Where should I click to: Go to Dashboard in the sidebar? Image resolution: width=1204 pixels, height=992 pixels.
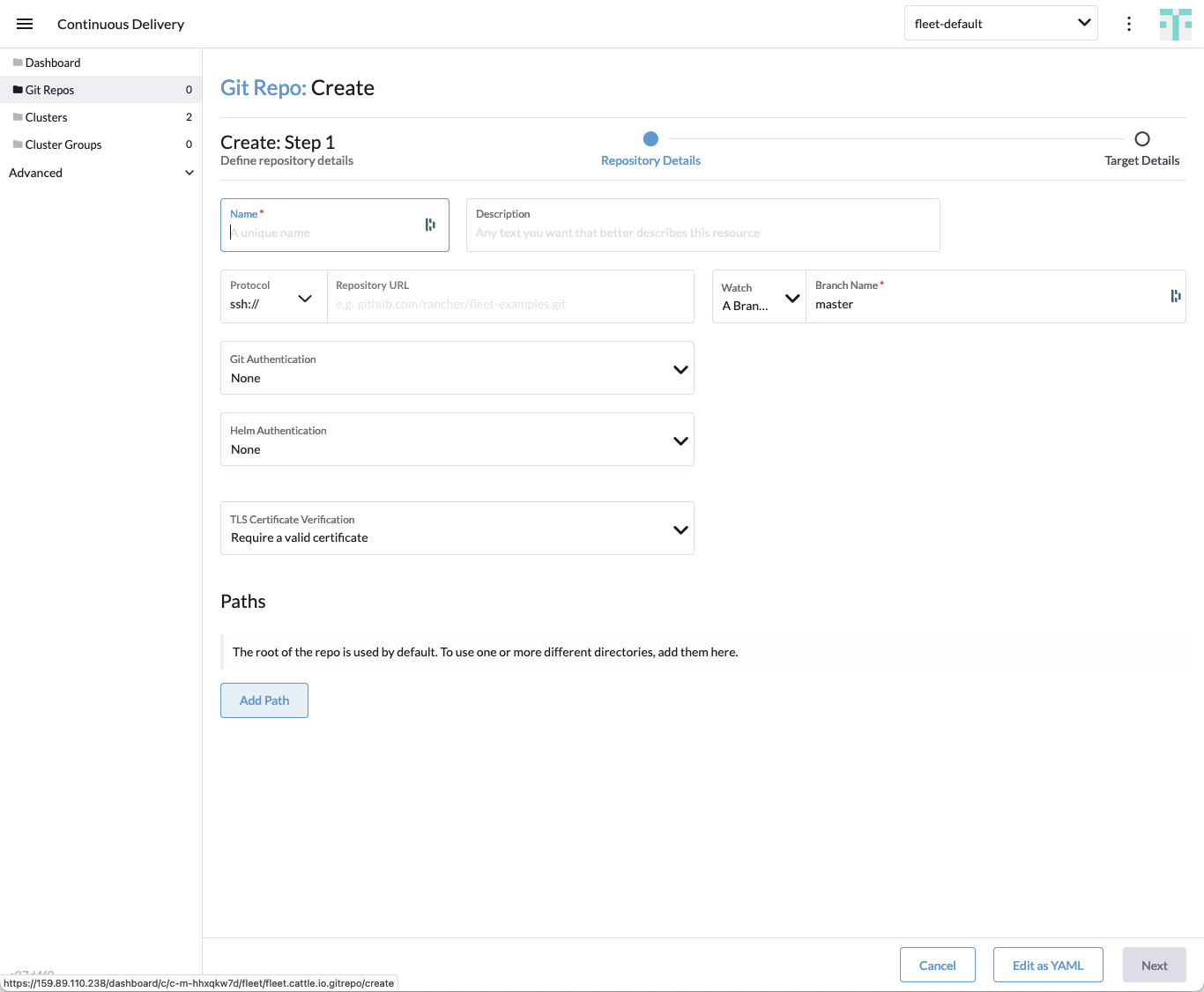[101, 63]
